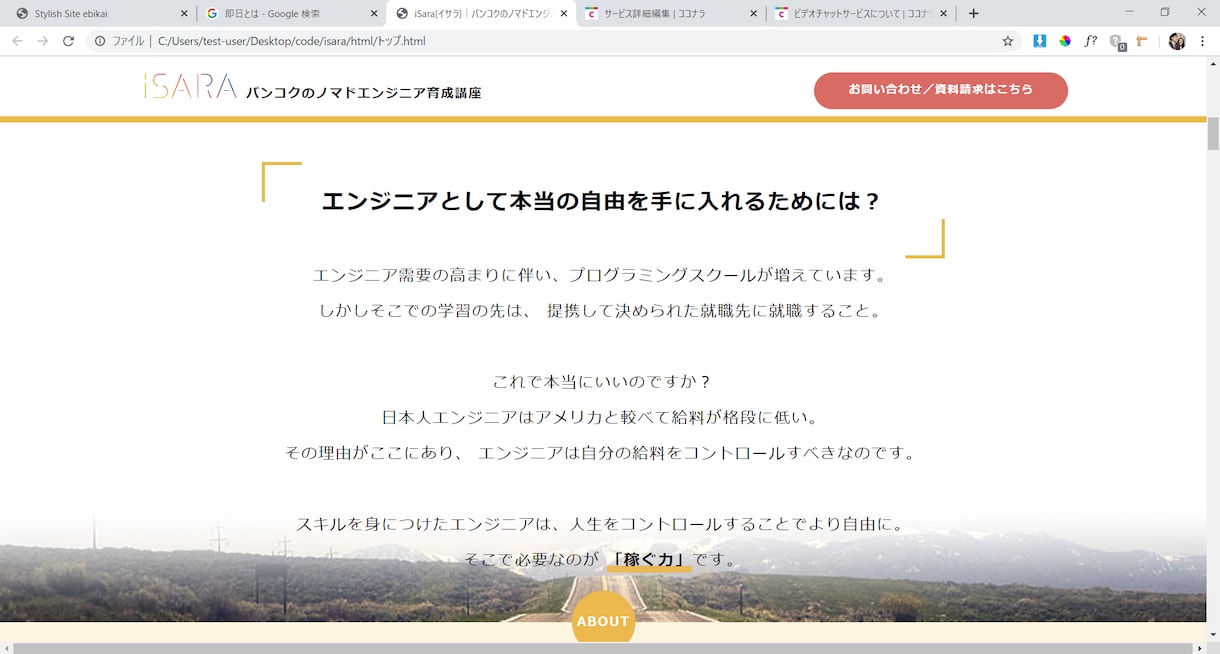Click お問い合わせ／資料請求はこちら button
Screen dimensions: 1220x654
click(941, 90)
